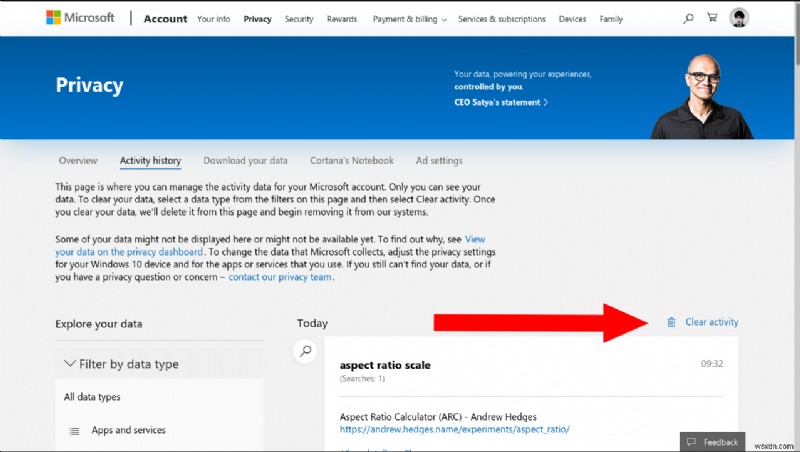Viewport: 800px width, 452px height.
Task: Switch to the Overview tab
Action: pos(78,160)
